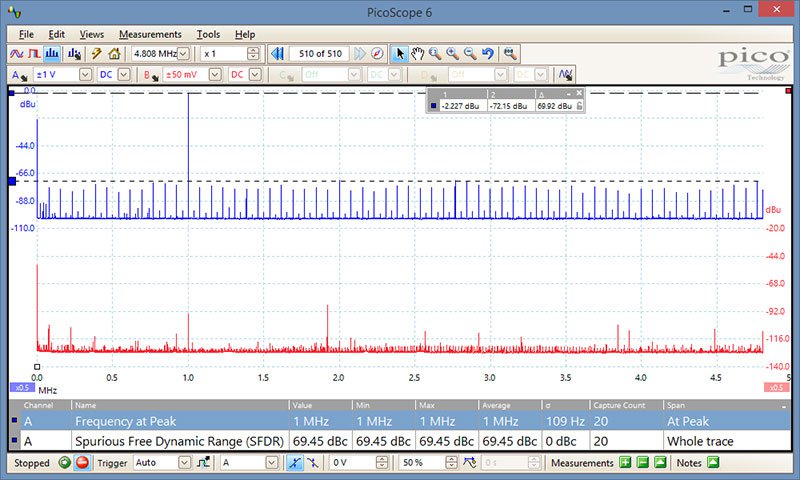Click the Channel A blue axis marker
This screenshot has width=800, height=480.
tap(11, 181)
